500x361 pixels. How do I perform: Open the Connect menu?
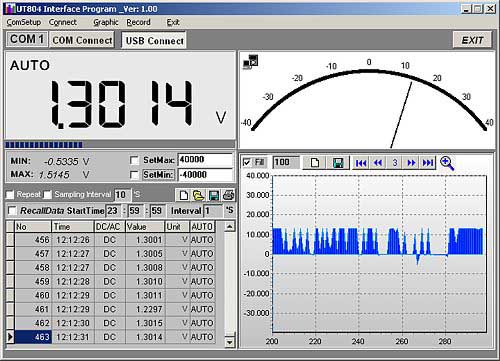63,22
